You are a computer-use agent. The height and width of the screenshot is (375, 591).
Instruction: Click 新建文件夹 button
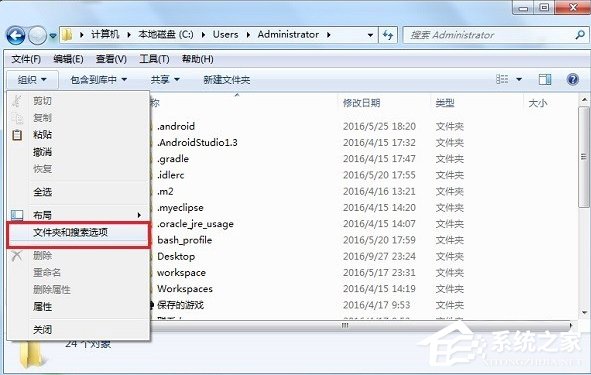pos(227,80)
